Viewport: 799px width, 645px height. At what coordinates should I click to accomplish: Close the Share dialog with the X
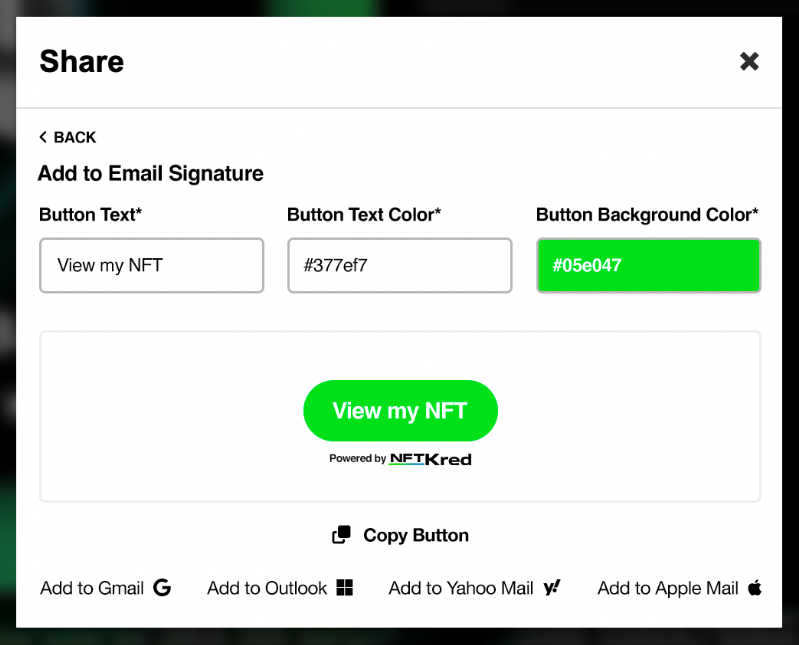coord(749,61)
